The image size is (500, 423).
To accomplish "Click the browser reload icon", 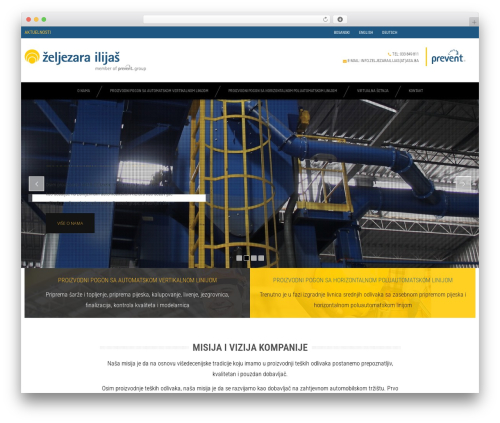I will [325, 19].
